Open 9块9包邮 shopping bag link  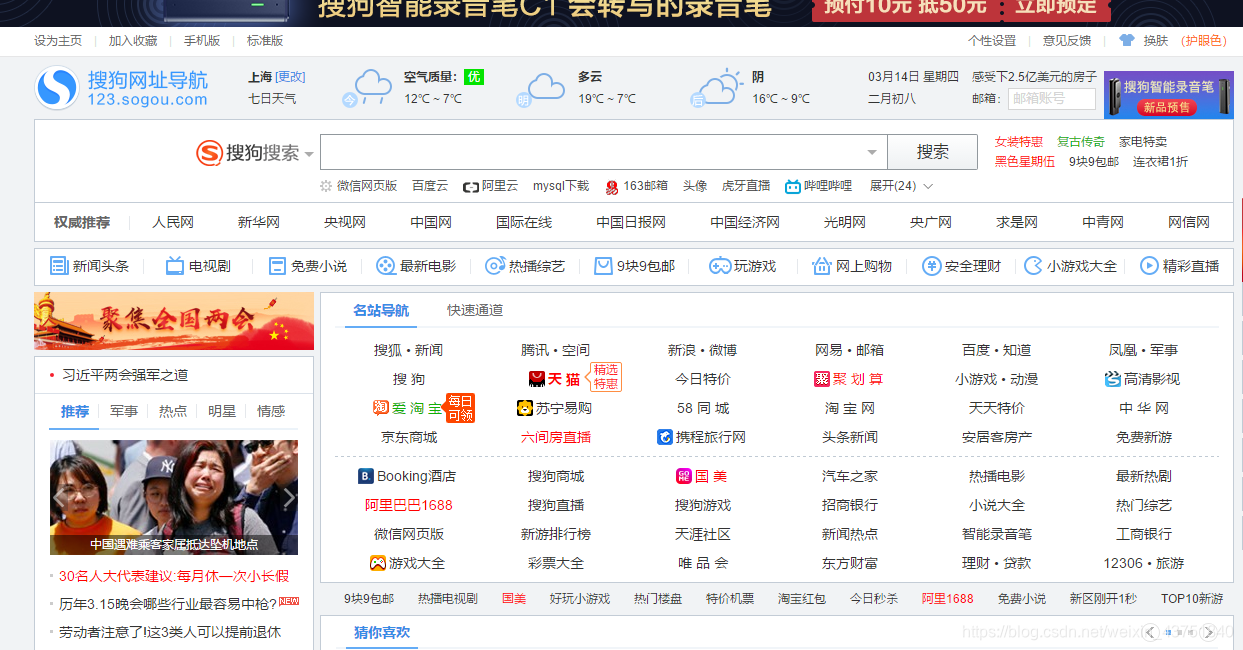(x=635, y=266)
